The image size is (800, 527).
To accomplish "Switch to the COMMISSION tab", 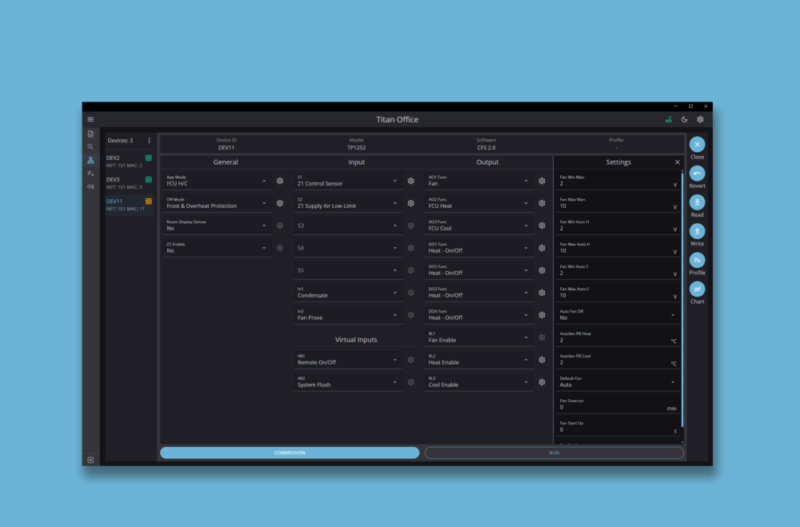I will (290, 453).
